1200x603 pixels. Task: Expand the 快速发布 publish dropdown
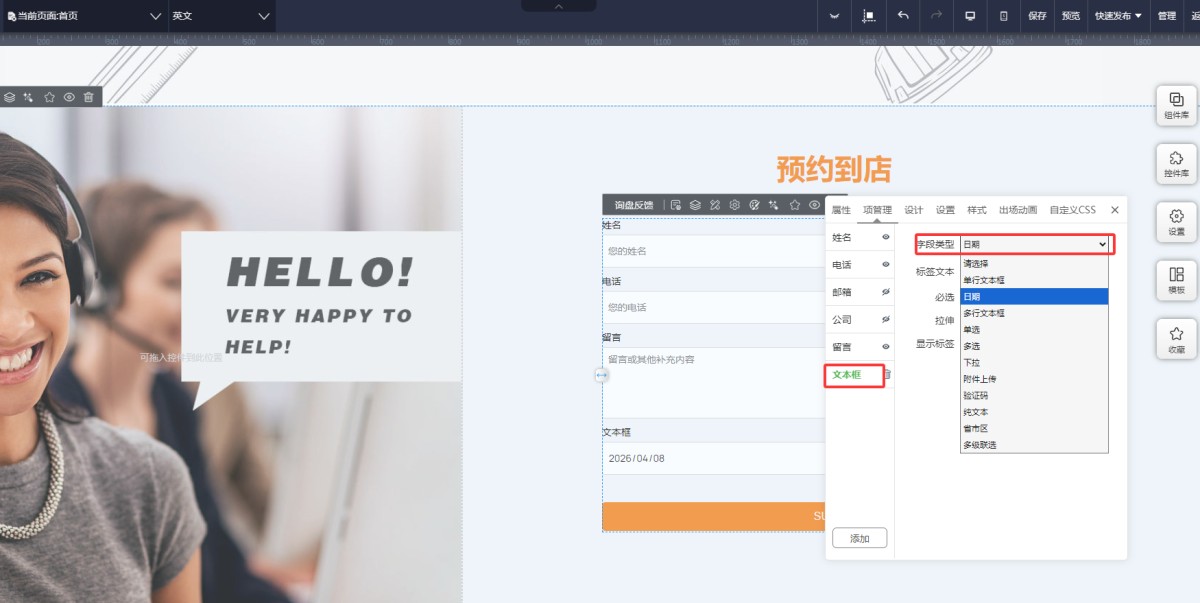[x=1118, y=16]
